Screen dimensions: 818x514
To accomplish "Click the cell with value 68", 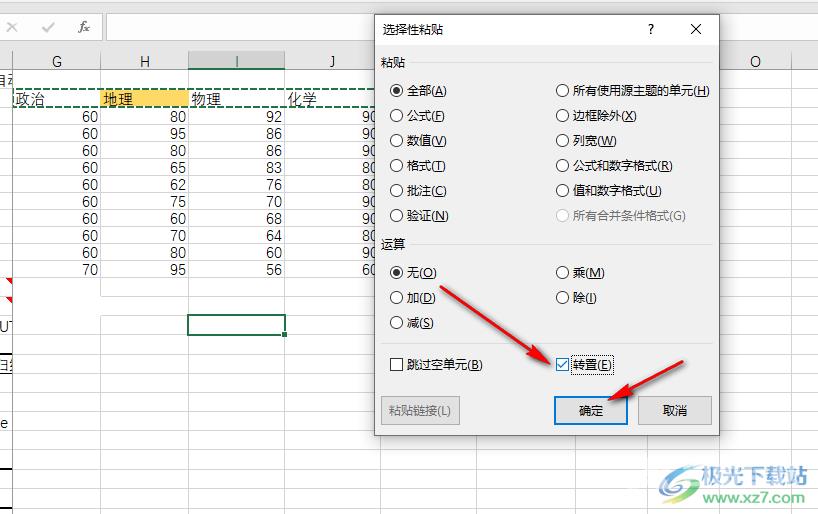I will tap(236, 219).
